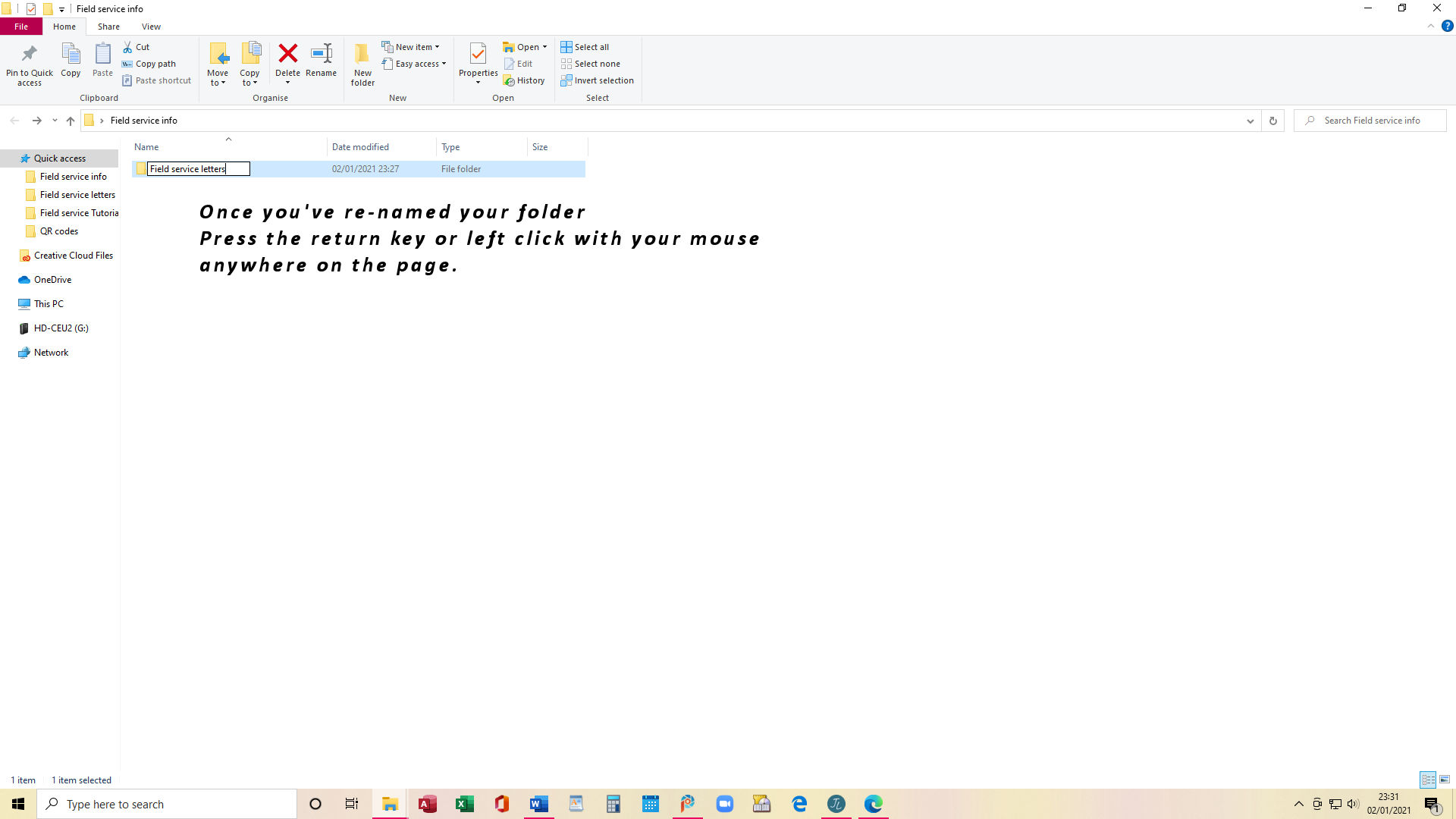
Task: Sort by the Type column header
Action: pos(482,147)
